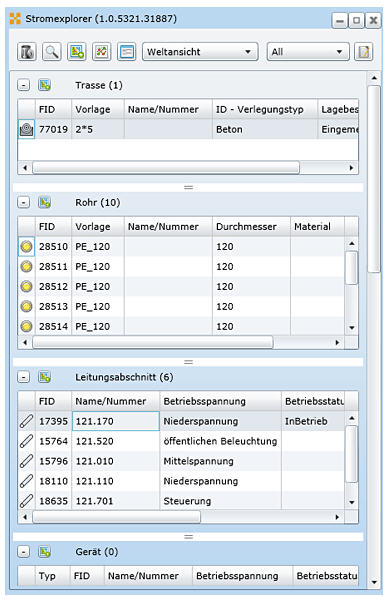391x599 pixels.
Task: Click the toolbar form/details view icon
Action: pos(127,52)
